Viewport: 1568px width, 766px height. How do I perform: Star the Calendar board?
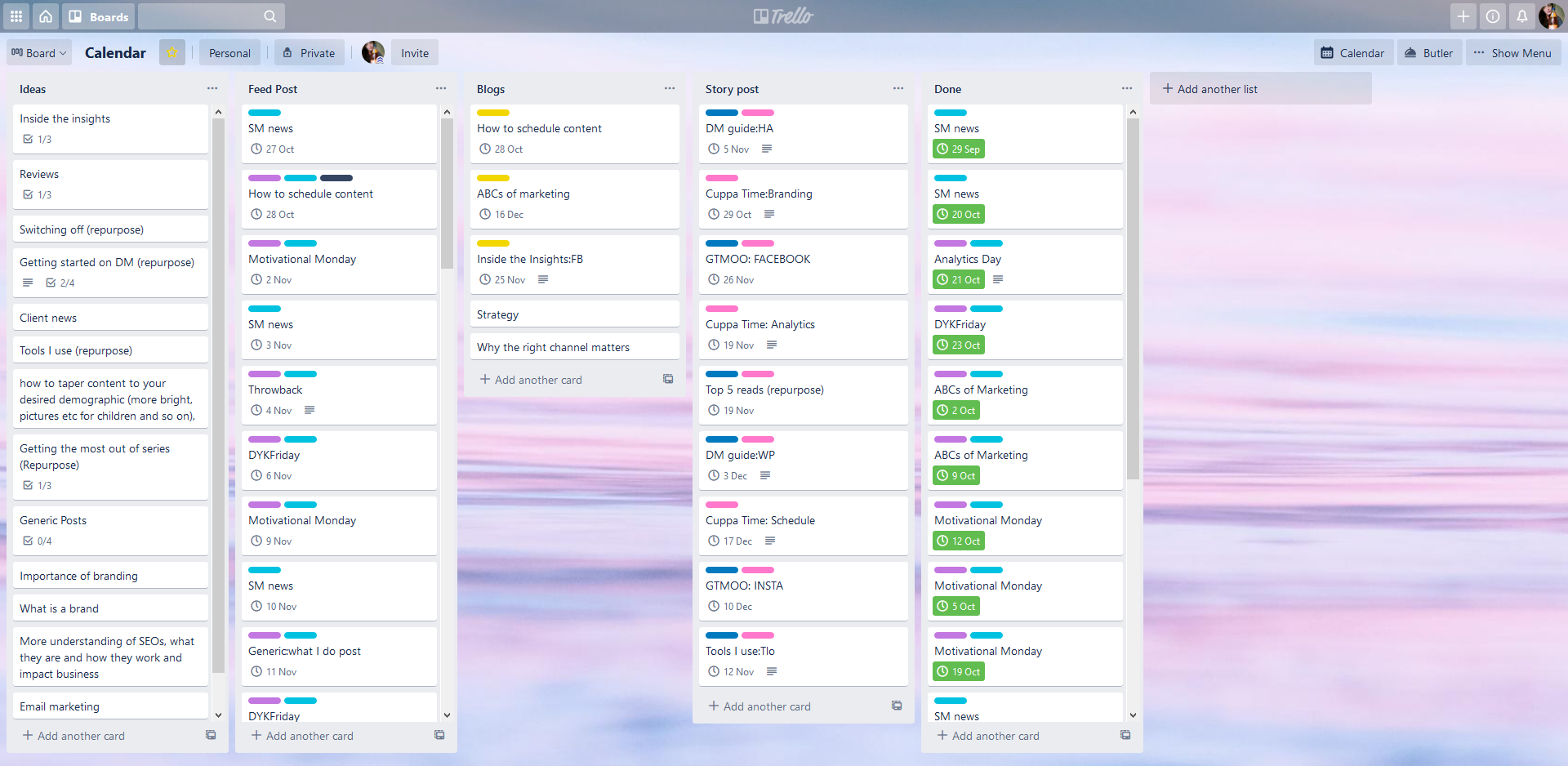[x=172, y=53]
